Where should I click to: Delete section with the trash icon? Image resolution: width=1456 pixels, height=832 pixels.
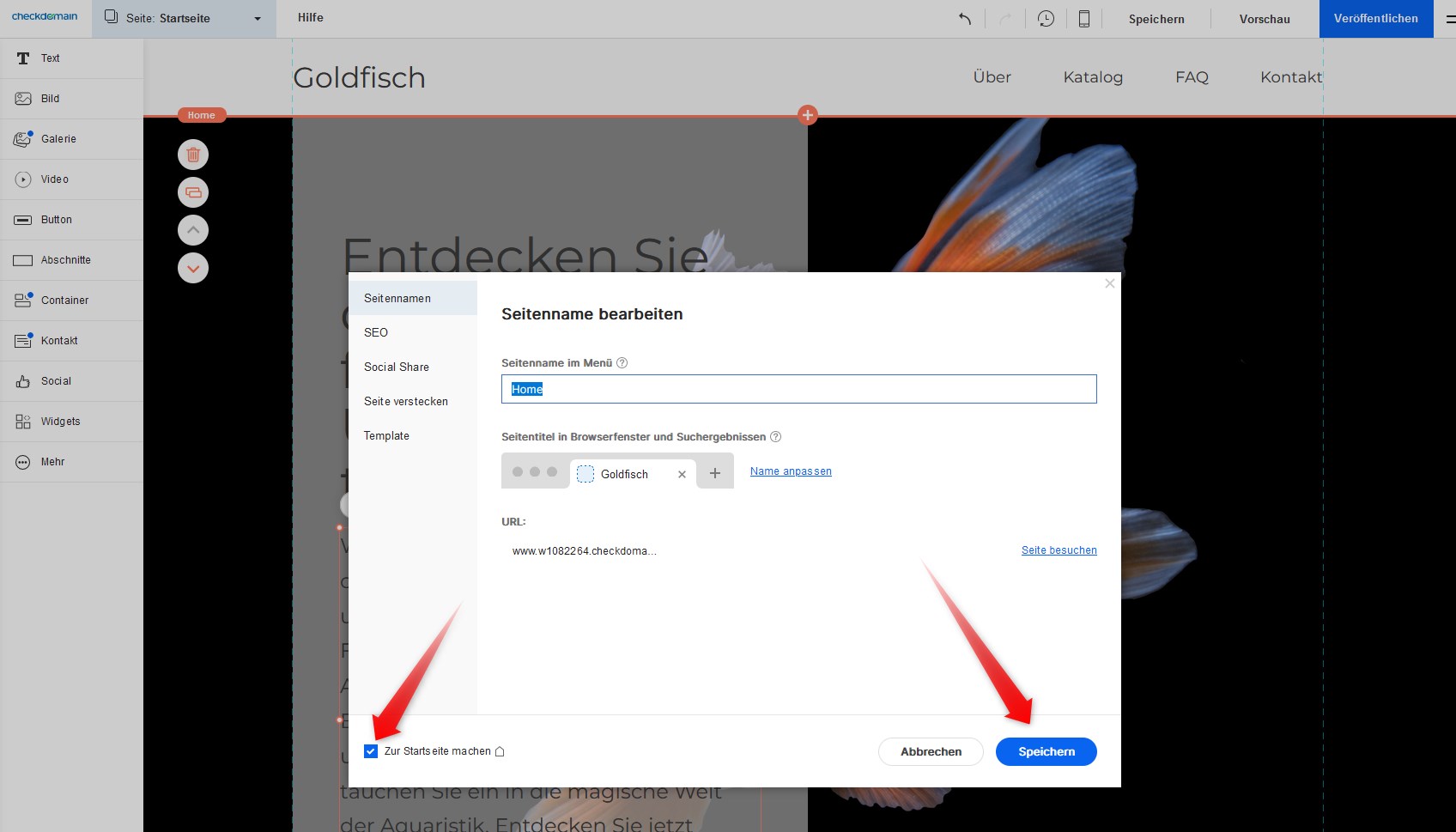point(193,155)
